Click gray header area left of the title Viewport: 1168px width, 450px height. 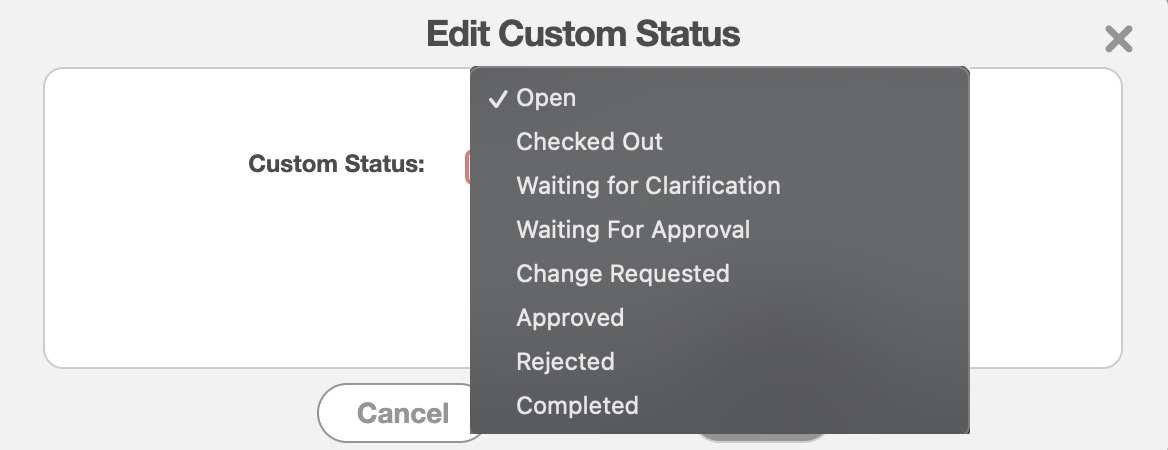click(x=200, y=34)
